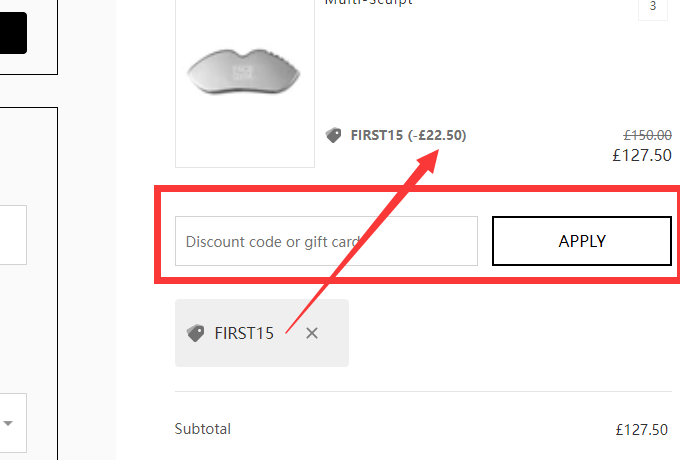This screenshot has height=460, width=680.
Task: Click the discounted £127.50 item price
Action: pos(642,155)
